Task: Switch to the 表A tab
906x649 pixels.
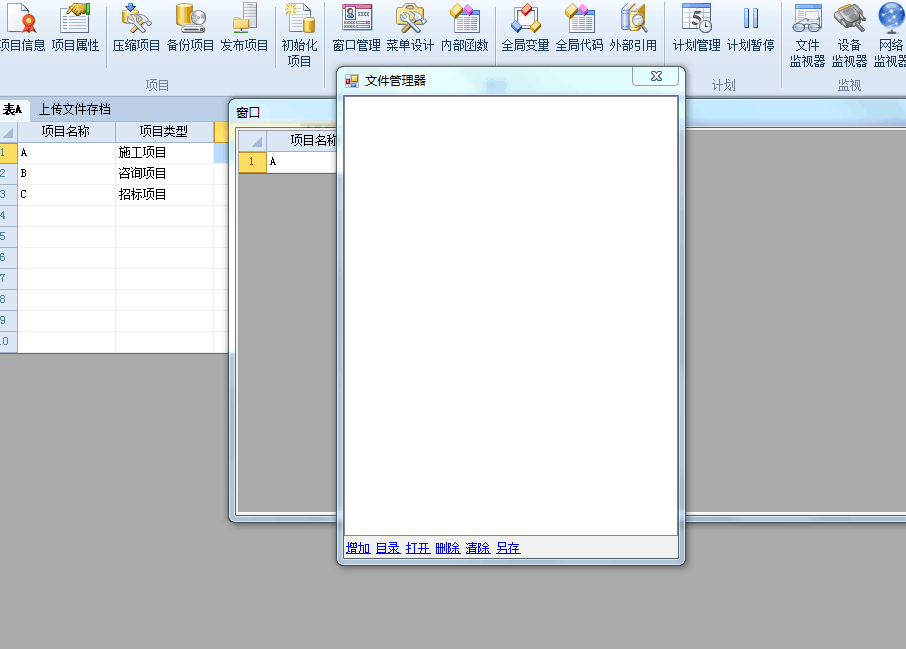Action: [x=12, y=109]
